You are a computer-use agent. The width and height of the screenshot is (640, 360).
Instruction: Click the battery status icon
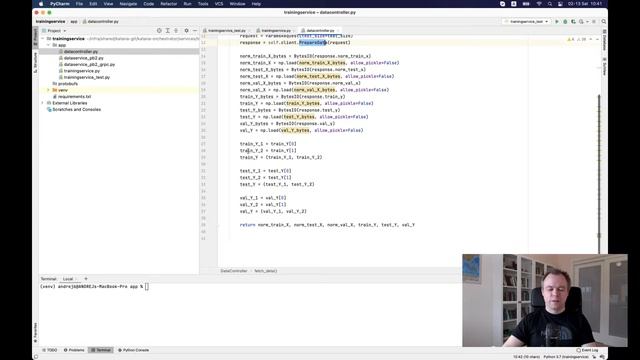click(526, 4)
